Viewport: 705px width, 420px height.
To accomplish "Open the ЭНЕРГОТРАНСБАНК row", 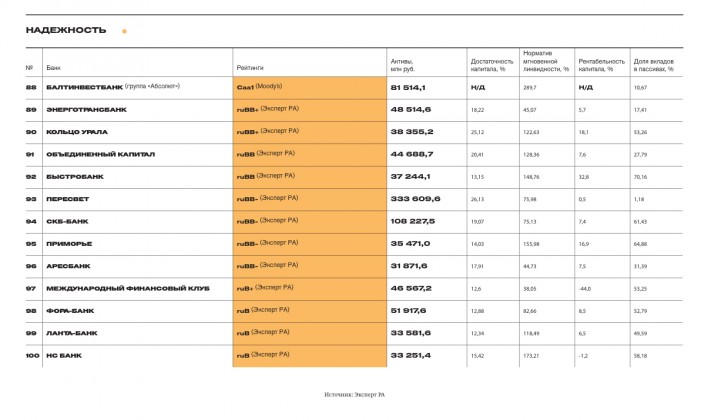I will click(83, 109).
